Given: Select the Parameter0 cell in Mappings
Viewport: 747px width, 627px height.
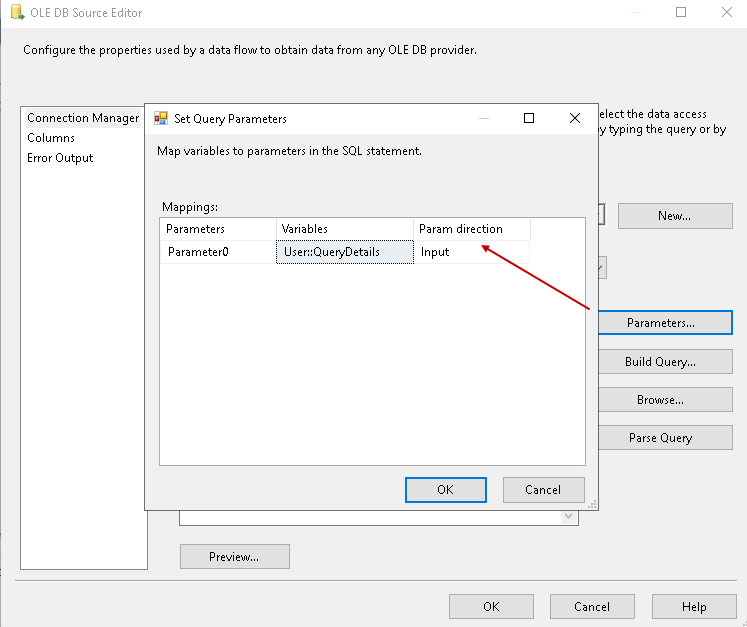Looking at the screenshot, I should (x=219, y=252).
